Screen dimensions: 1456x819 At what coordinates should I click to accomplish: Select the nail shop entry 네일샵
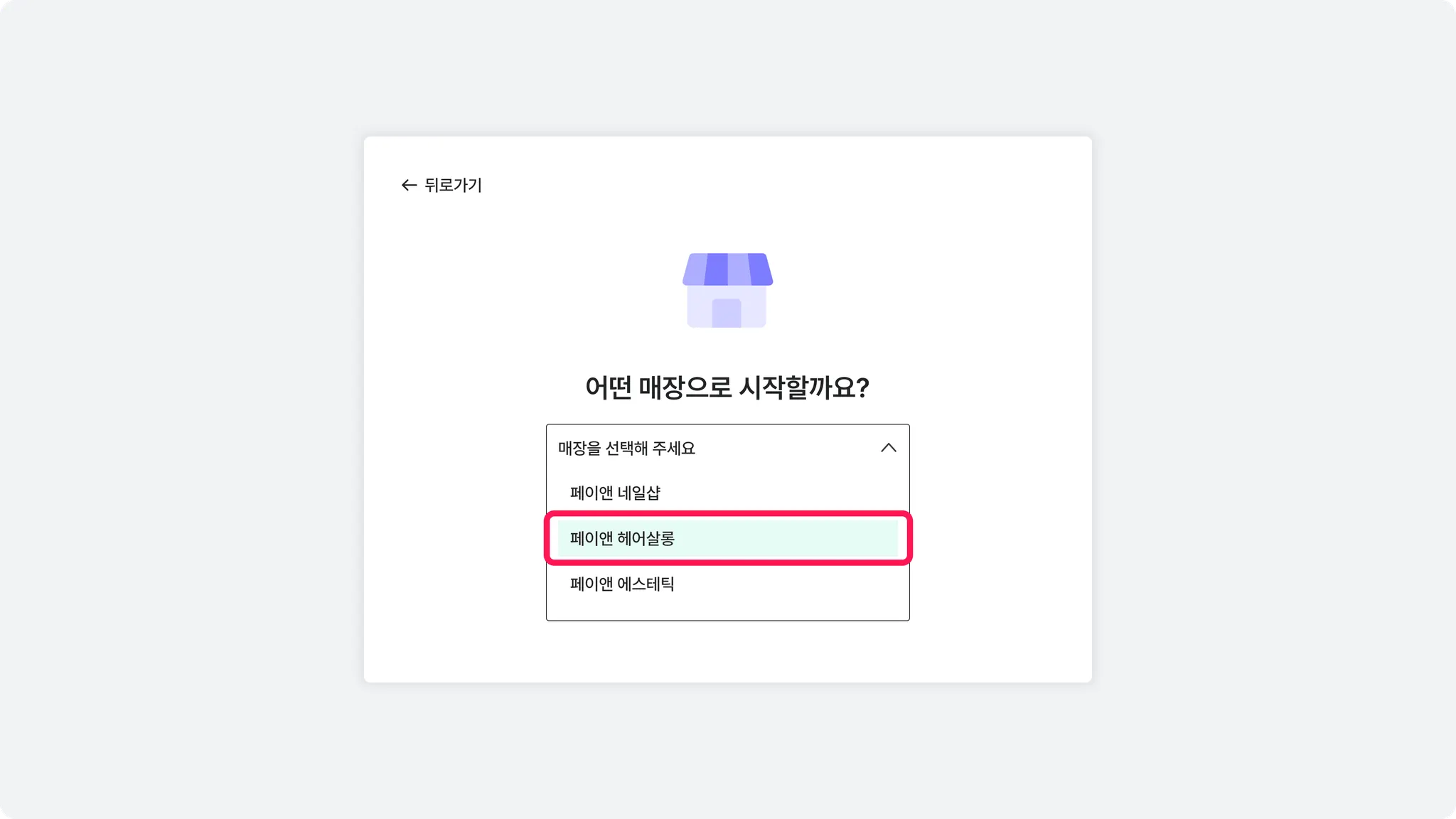tap(638, 493)
